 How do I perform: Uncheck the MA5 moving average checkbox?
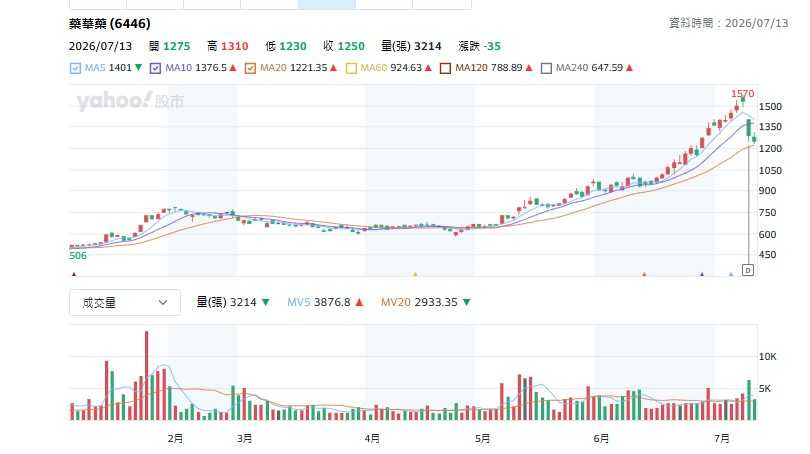click(75, 68)
